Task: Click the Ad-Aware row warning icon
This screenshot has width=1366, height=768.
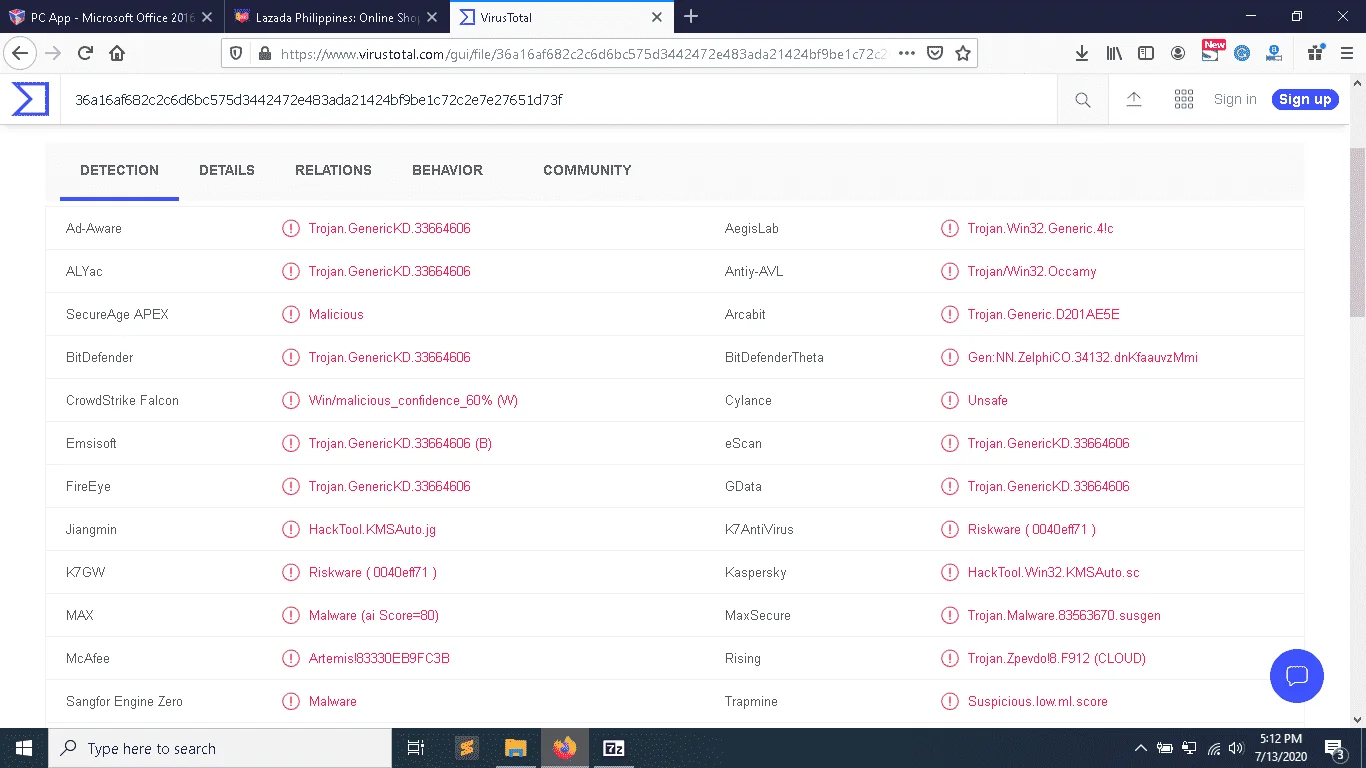Action: click(x=290, y=228)
